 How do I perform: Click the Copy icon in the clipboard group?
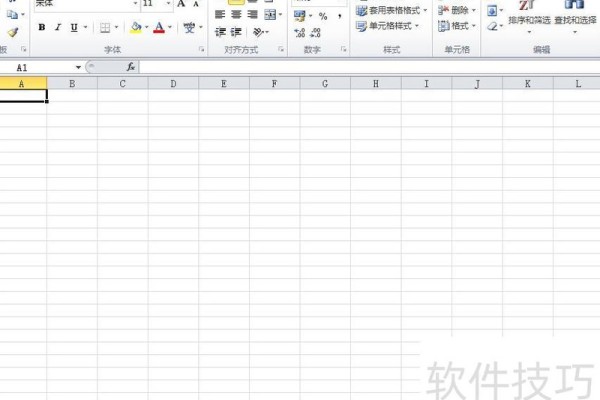[x=12, y=15]
